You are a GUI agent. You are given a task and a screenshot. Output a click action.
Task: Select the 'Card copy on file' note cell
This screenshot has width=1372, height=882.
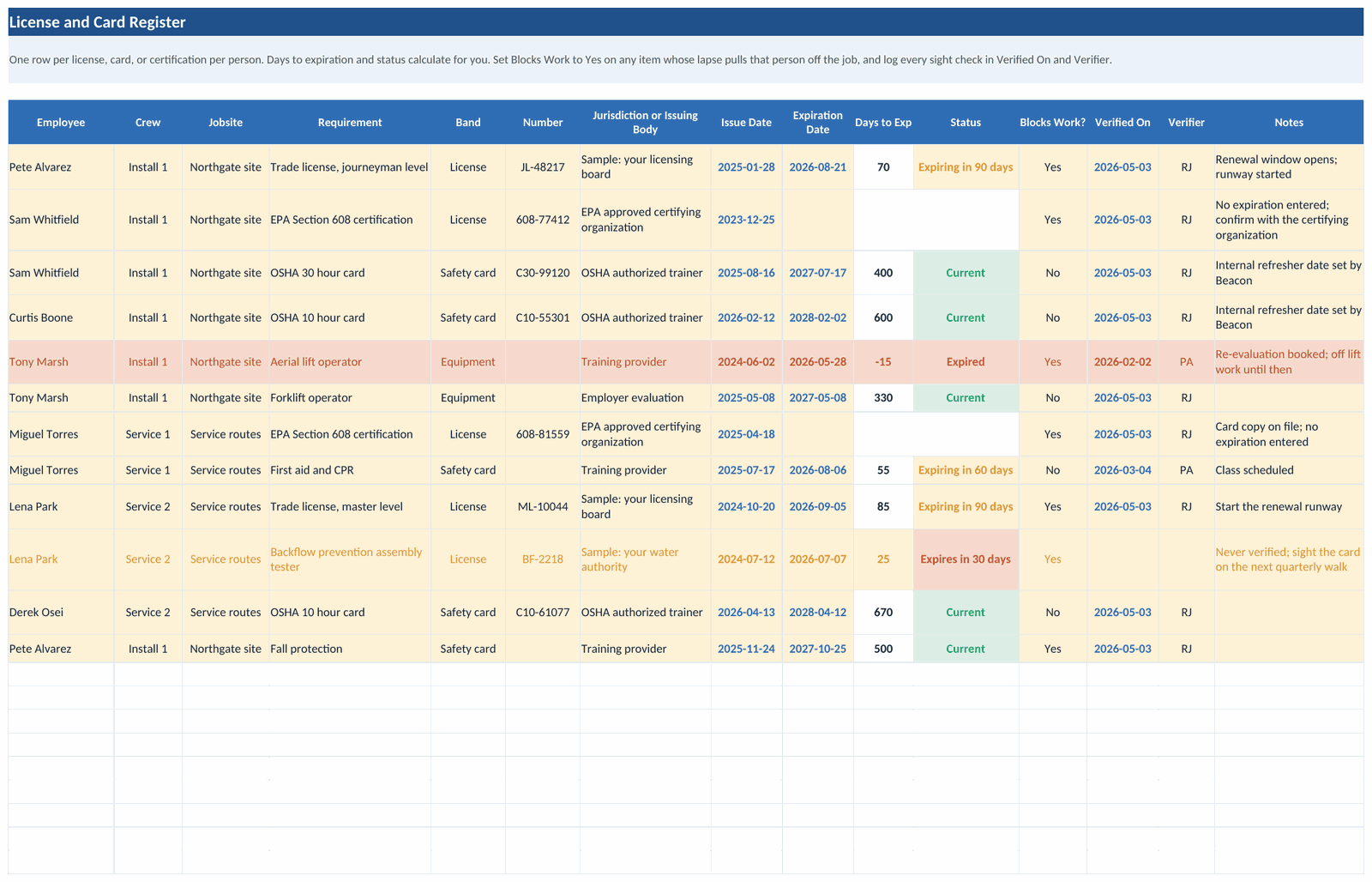(x=1289, y=434)
